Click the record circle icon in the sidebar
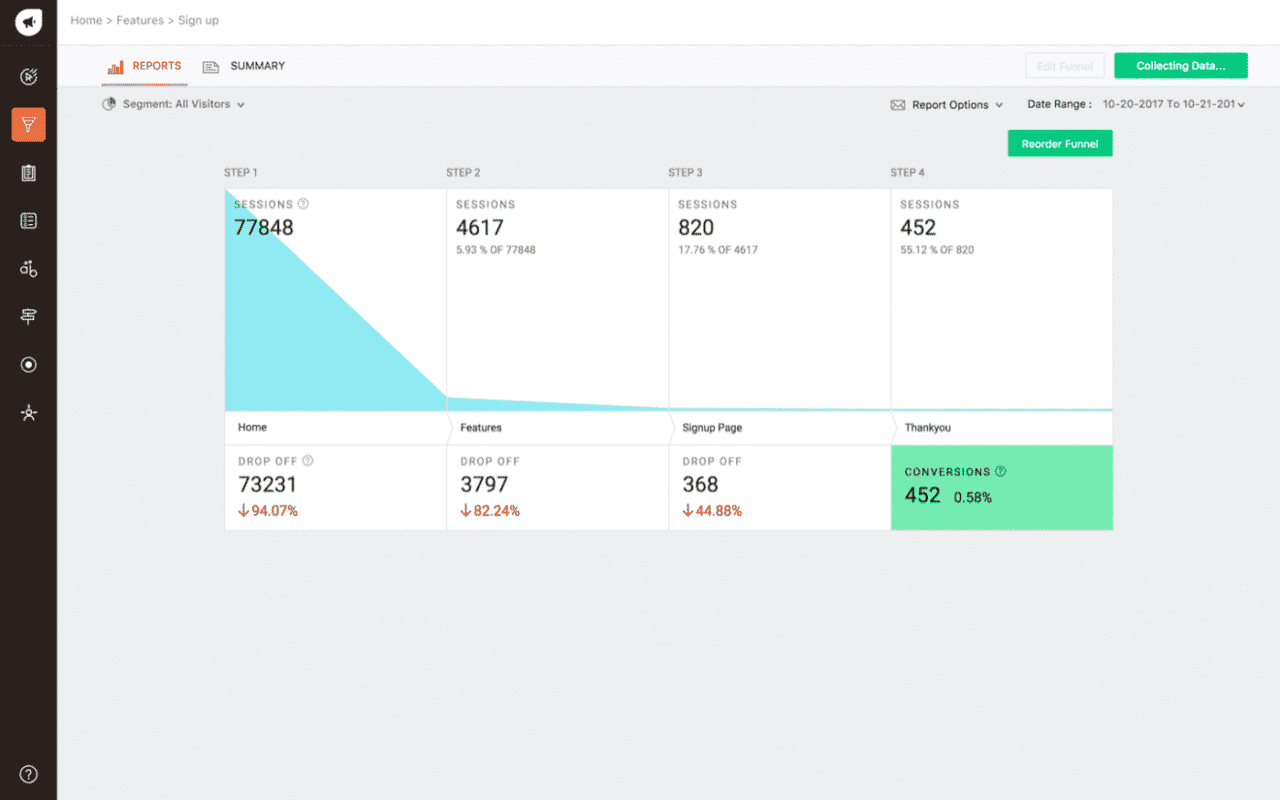 [x=28, y=365]
